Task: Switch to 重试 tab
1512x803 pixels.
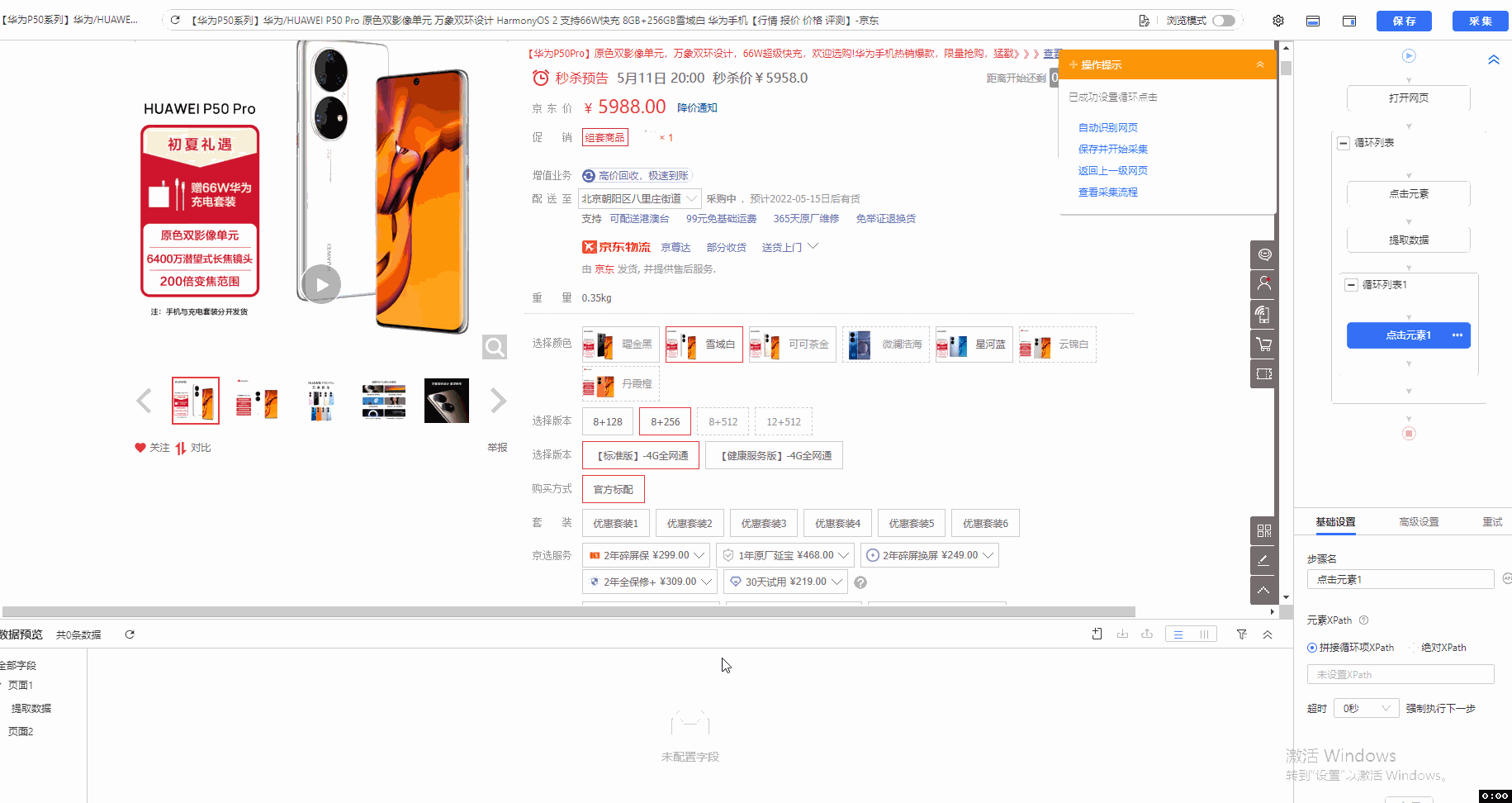Action: pyautogui.click(x=1492, y=522)
